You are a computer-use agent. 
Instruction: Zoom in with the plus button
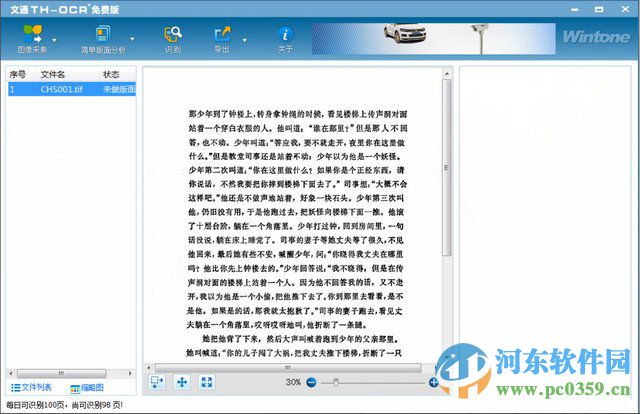coord(433,383)
